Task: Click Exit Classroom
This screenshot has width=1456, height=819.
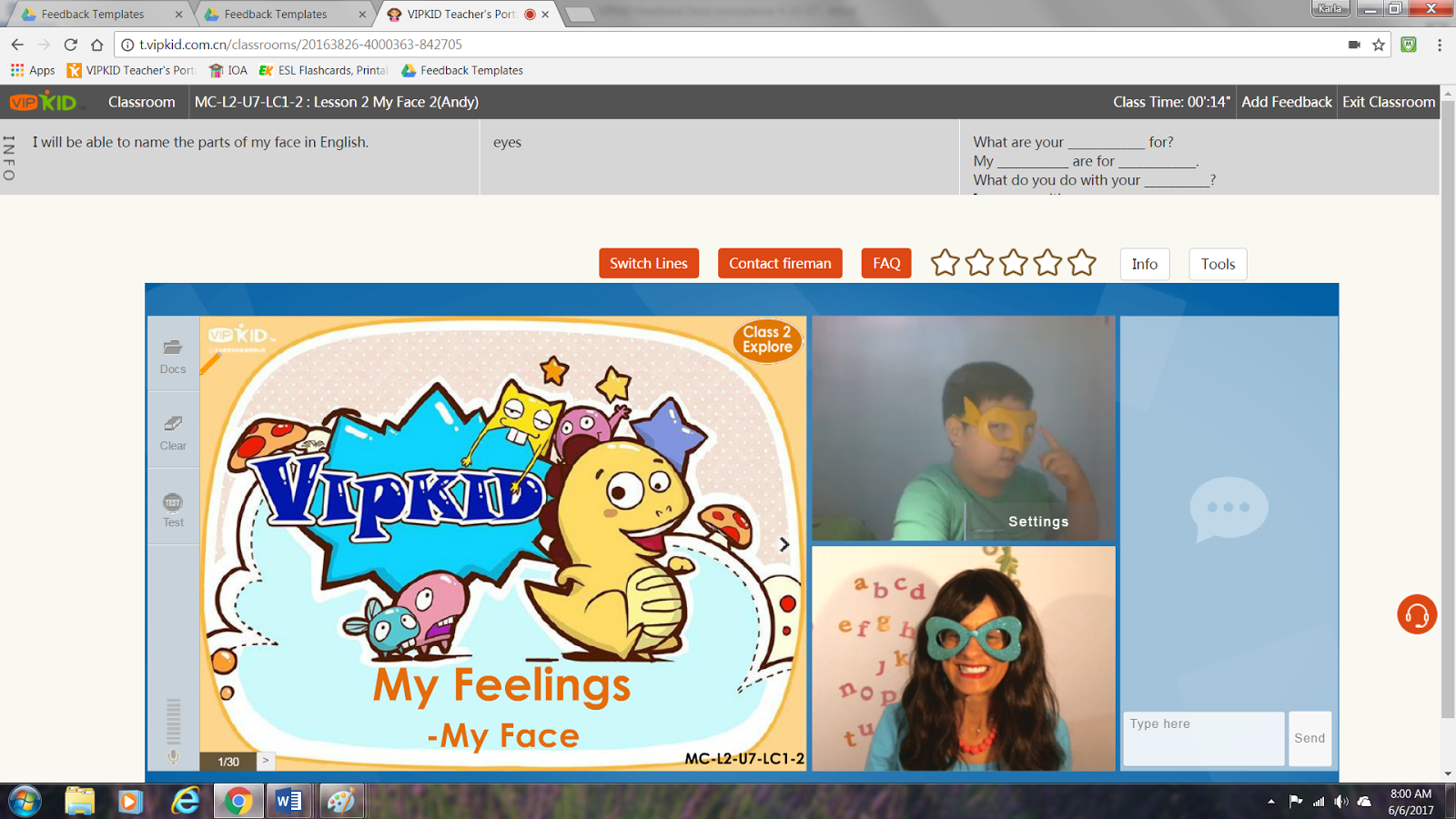Action: (1389, 102)
